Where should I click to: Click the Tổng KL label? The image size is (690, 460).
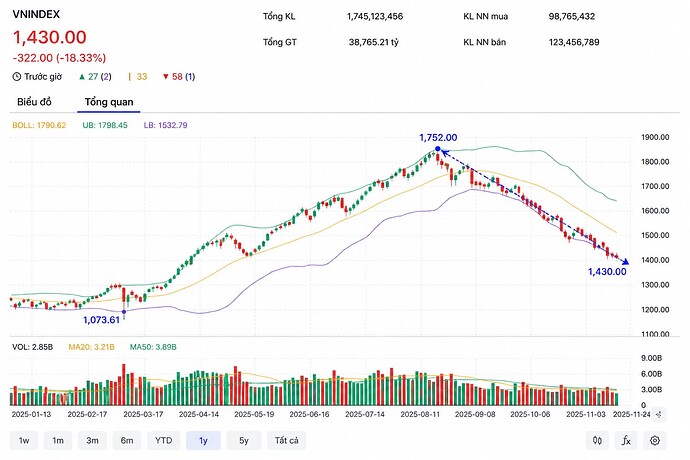tap(279, 16)
